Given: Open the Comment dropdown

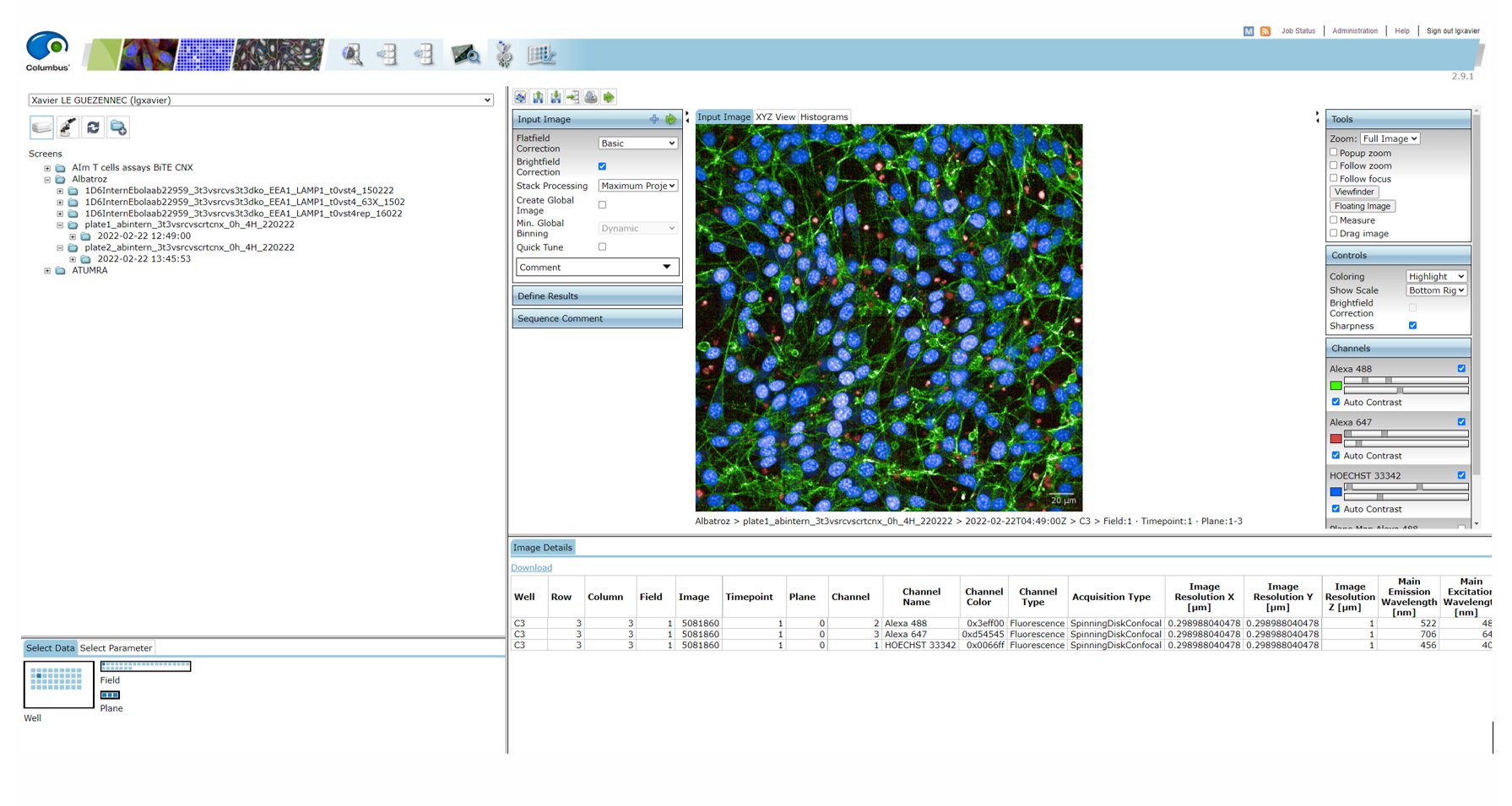Looking at the screenshot, I should 597,268.
